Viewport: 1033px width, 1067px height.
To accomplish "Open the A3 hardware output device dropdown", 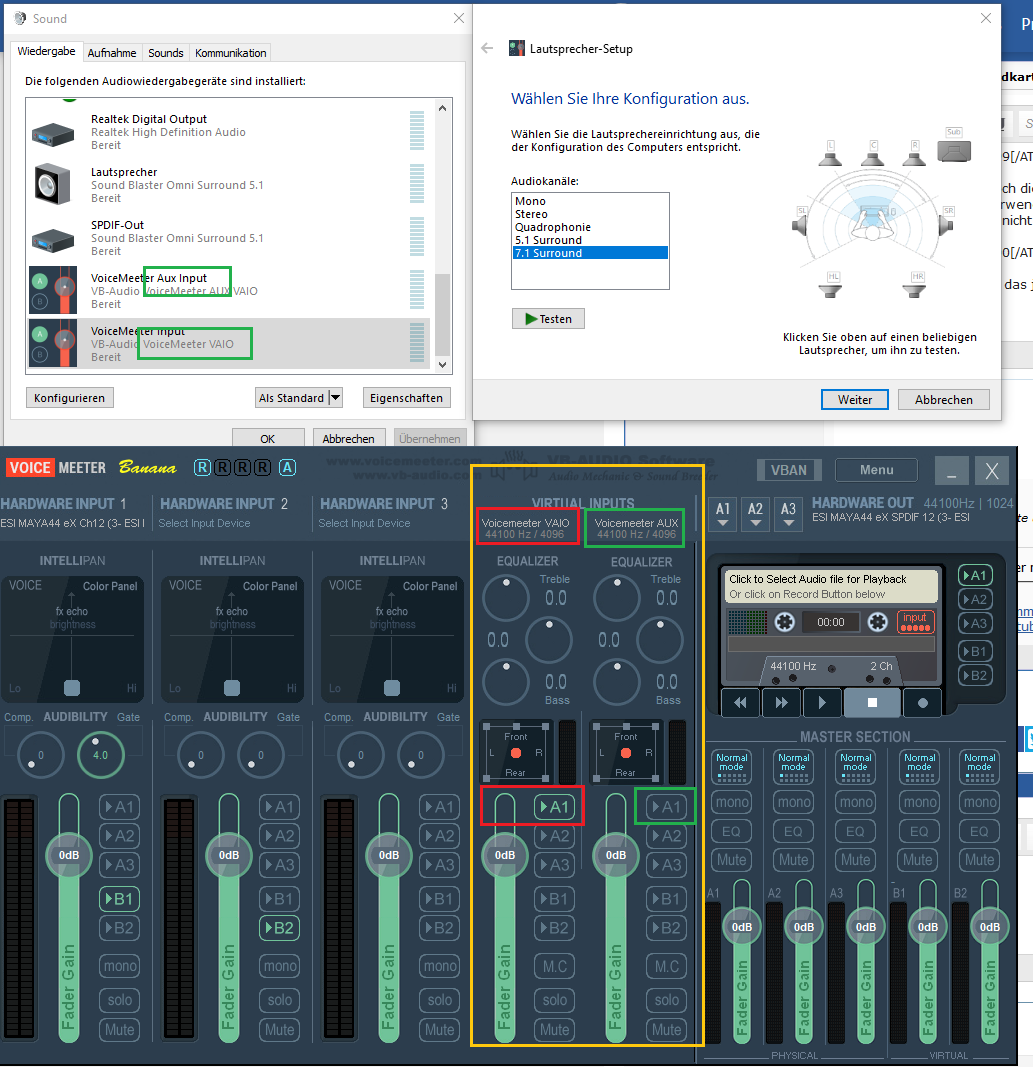I will tap(788, 514).
